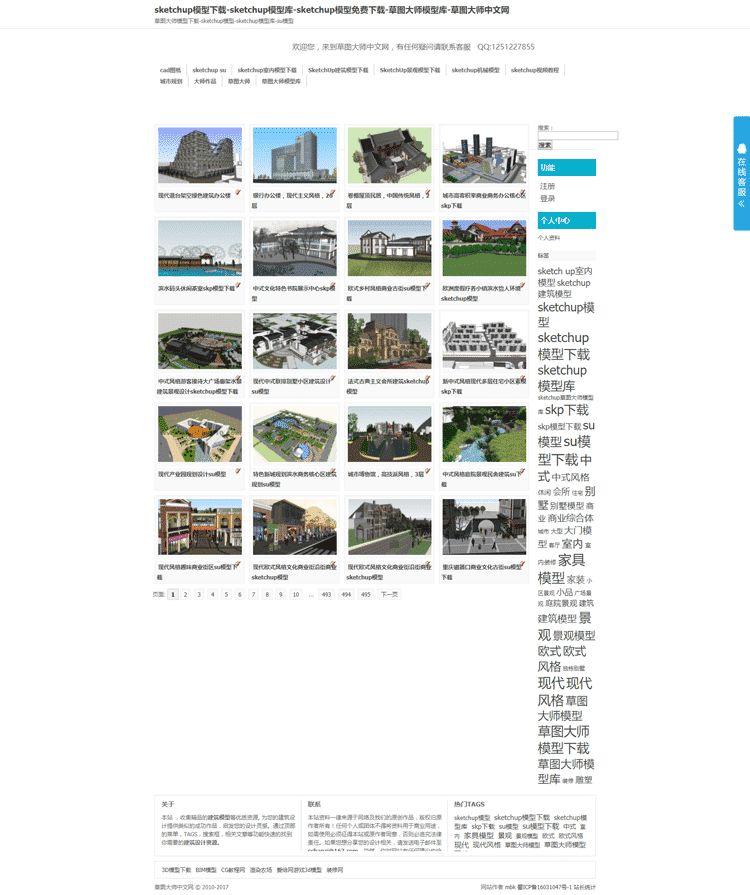Image resolution: width=750 pixels, height=895 pixels.
Task: Open the 城市规划 menu item
Action: click(171, 82)
